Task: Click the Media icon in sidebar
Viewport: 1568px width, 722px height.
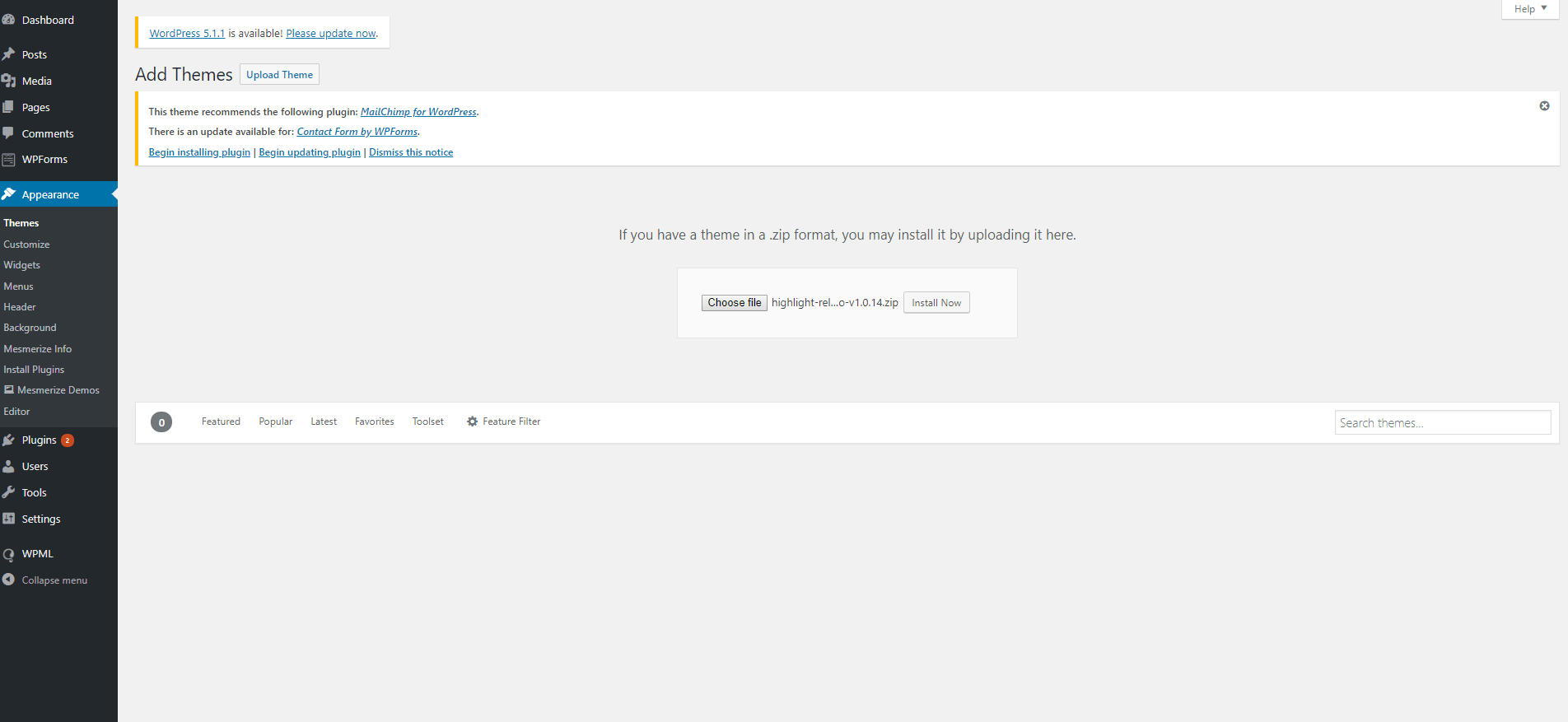Action: (9, 81)
